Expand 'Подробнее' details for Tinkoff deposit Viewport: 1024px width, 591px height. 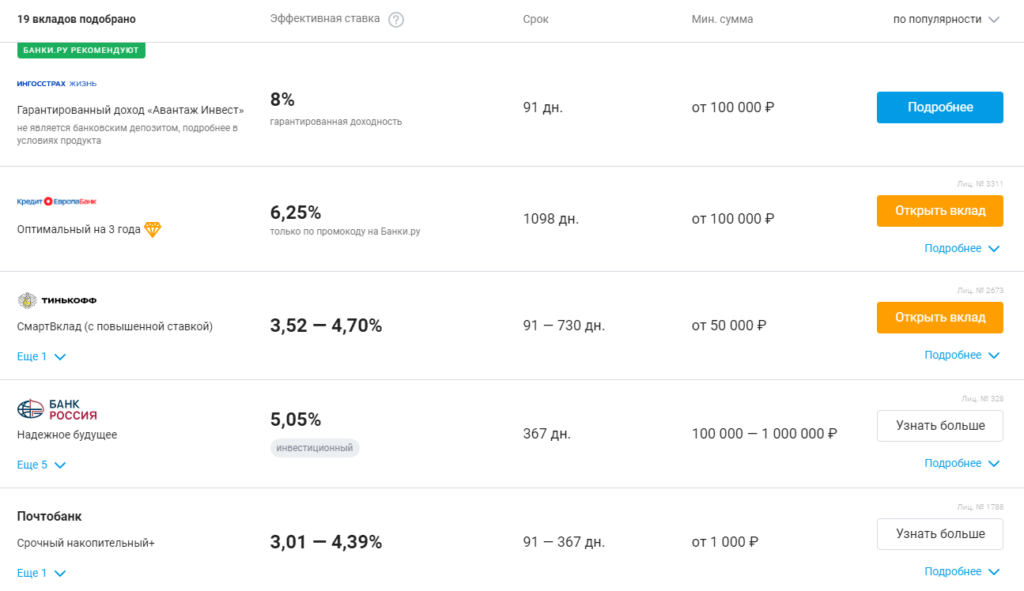[961, 355]
